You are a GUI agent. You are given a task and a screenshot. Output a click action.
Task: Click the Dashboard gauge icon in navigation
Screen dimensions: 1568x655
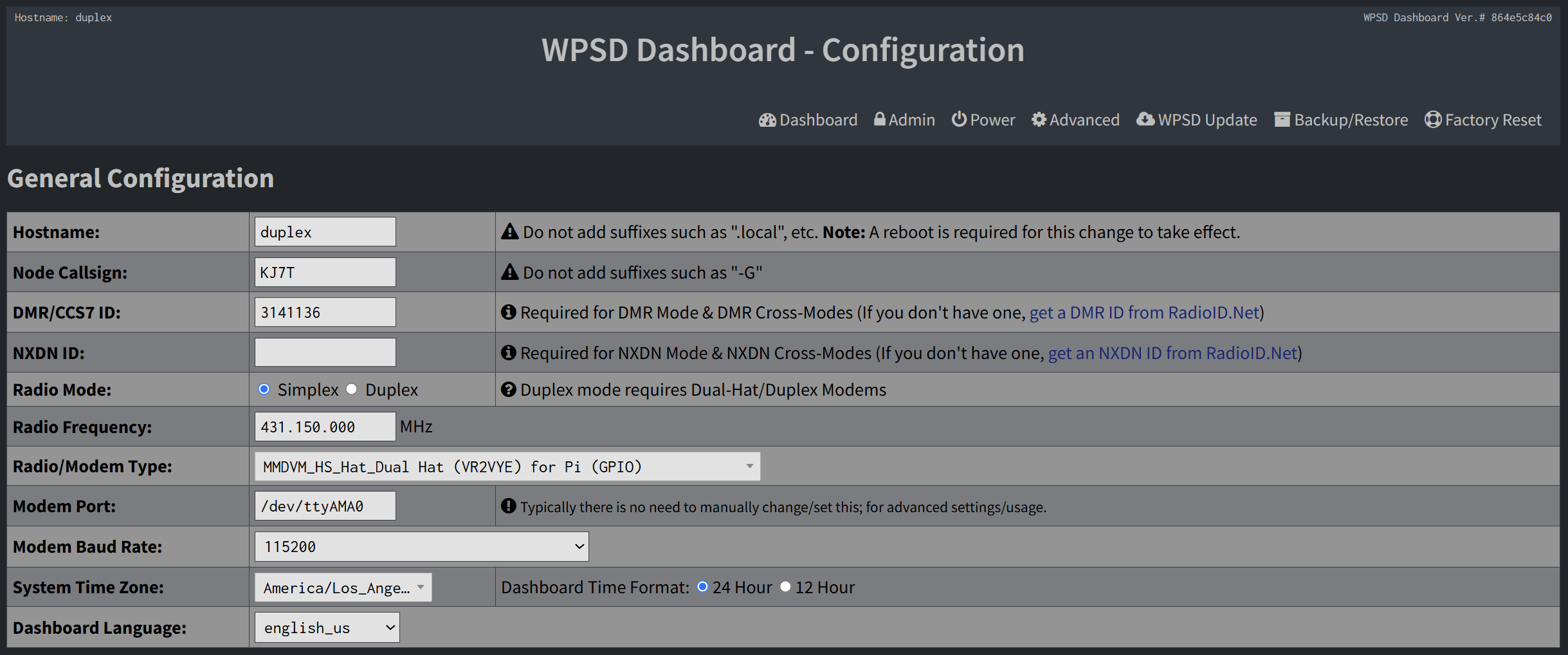[767, 120]
